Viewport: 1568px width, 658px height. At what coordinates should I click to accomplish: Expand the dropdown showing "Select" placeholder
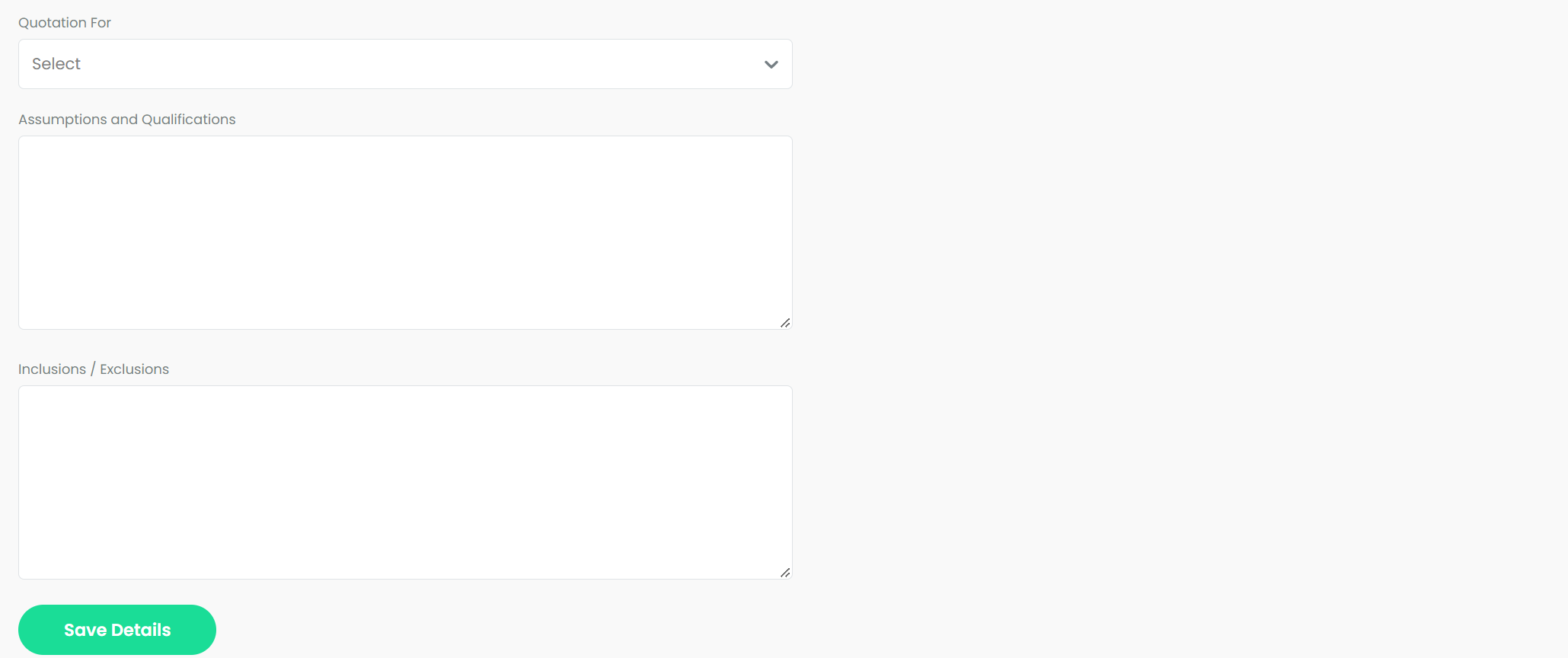point(405,64)
